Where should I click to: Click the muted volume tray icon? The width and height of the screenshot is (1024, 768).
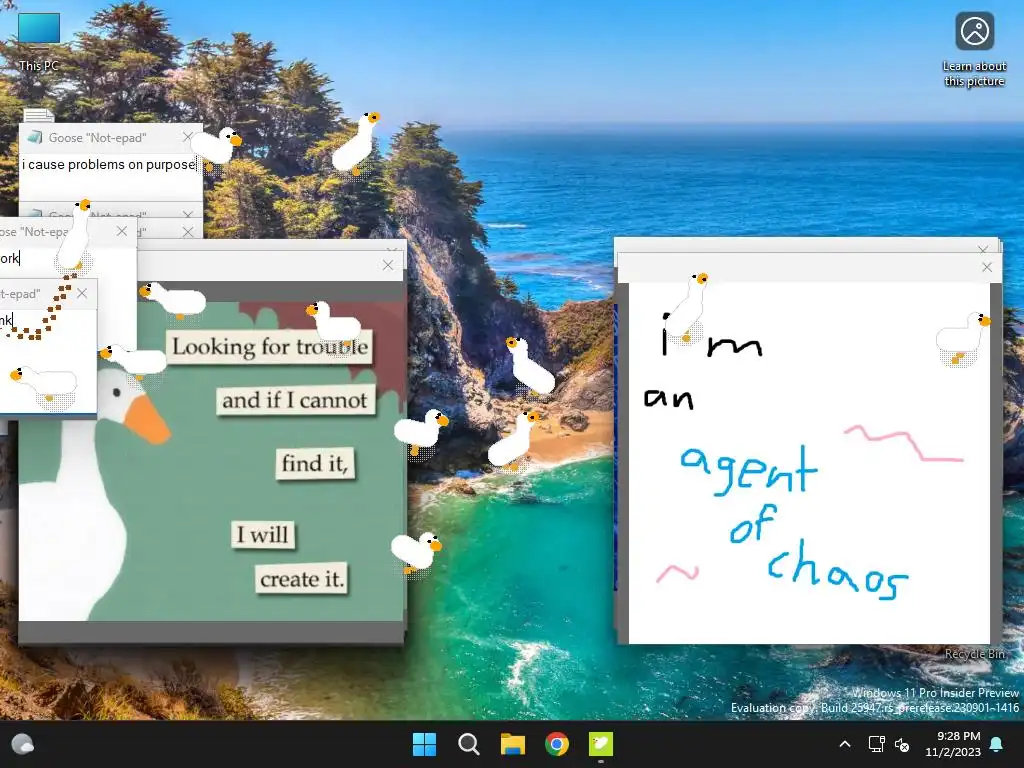pos(902,744)
